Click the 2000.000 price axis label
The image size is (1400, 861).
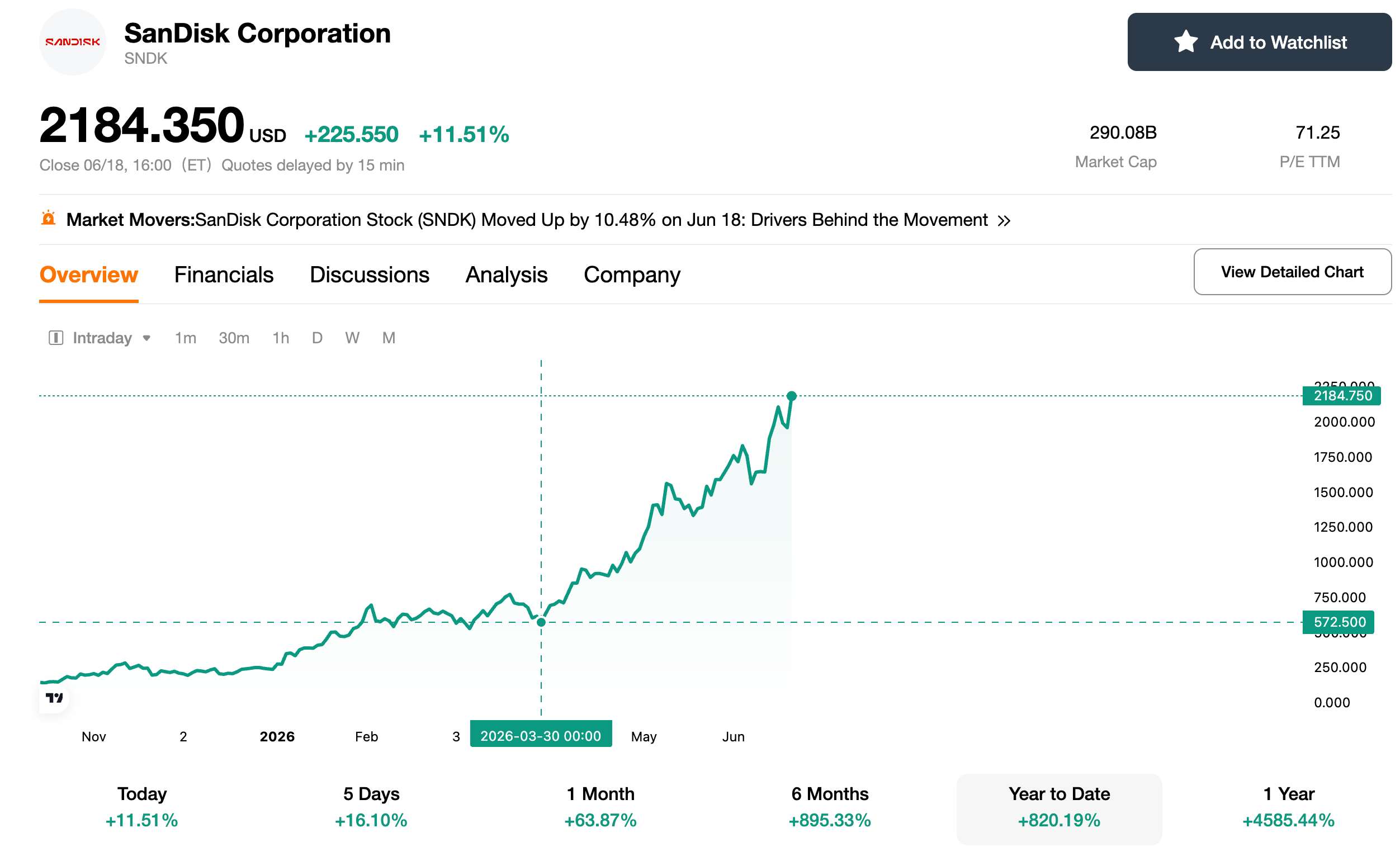[1344, 422]
